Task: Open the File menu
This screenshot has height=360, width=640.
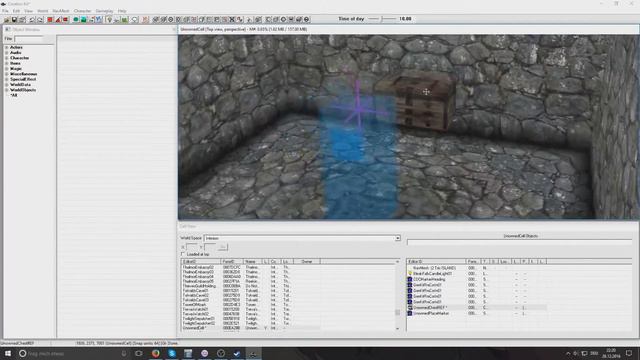Action: [x=5, y=11]
